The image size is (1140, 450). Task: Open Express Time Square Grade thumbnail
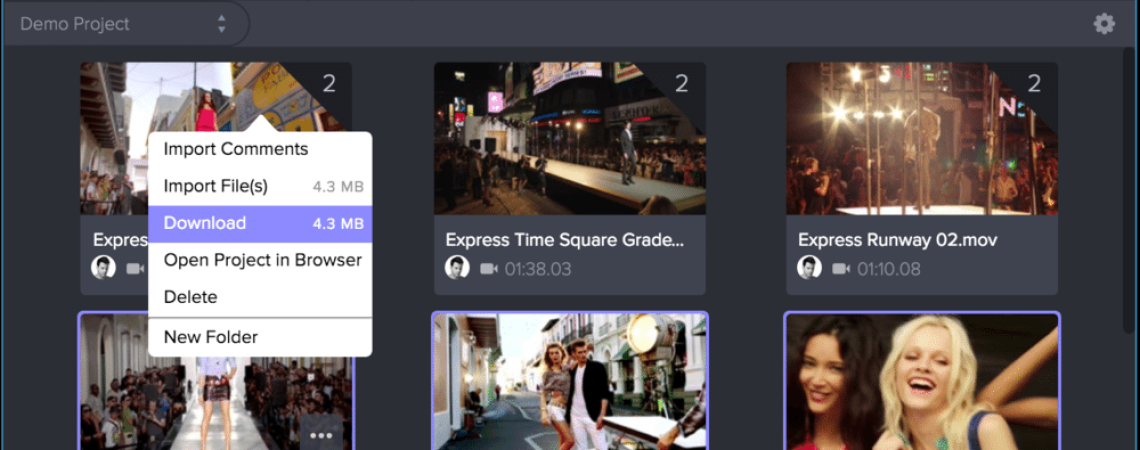[569, 138]
